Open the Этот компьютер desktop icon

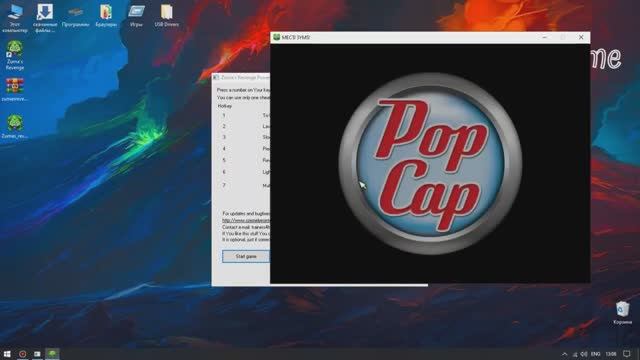tap(15, 18)
